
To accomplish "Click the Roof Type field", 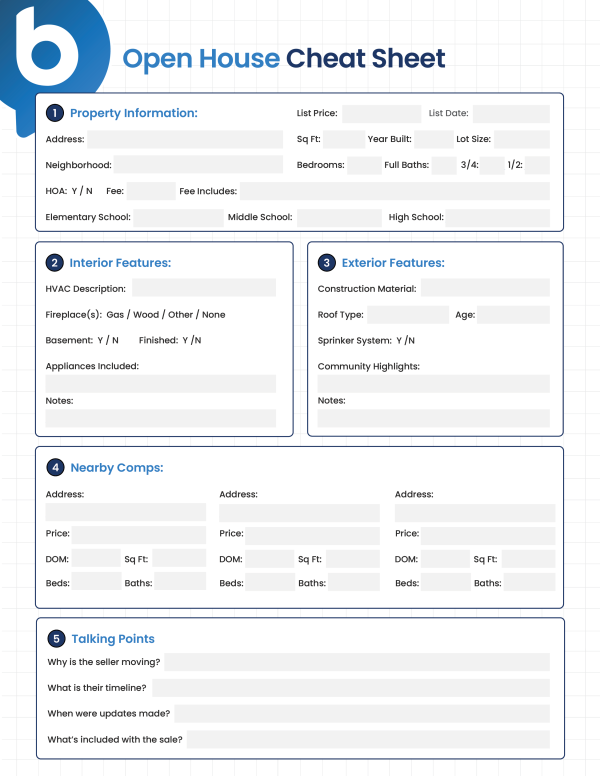I will 408,315.
